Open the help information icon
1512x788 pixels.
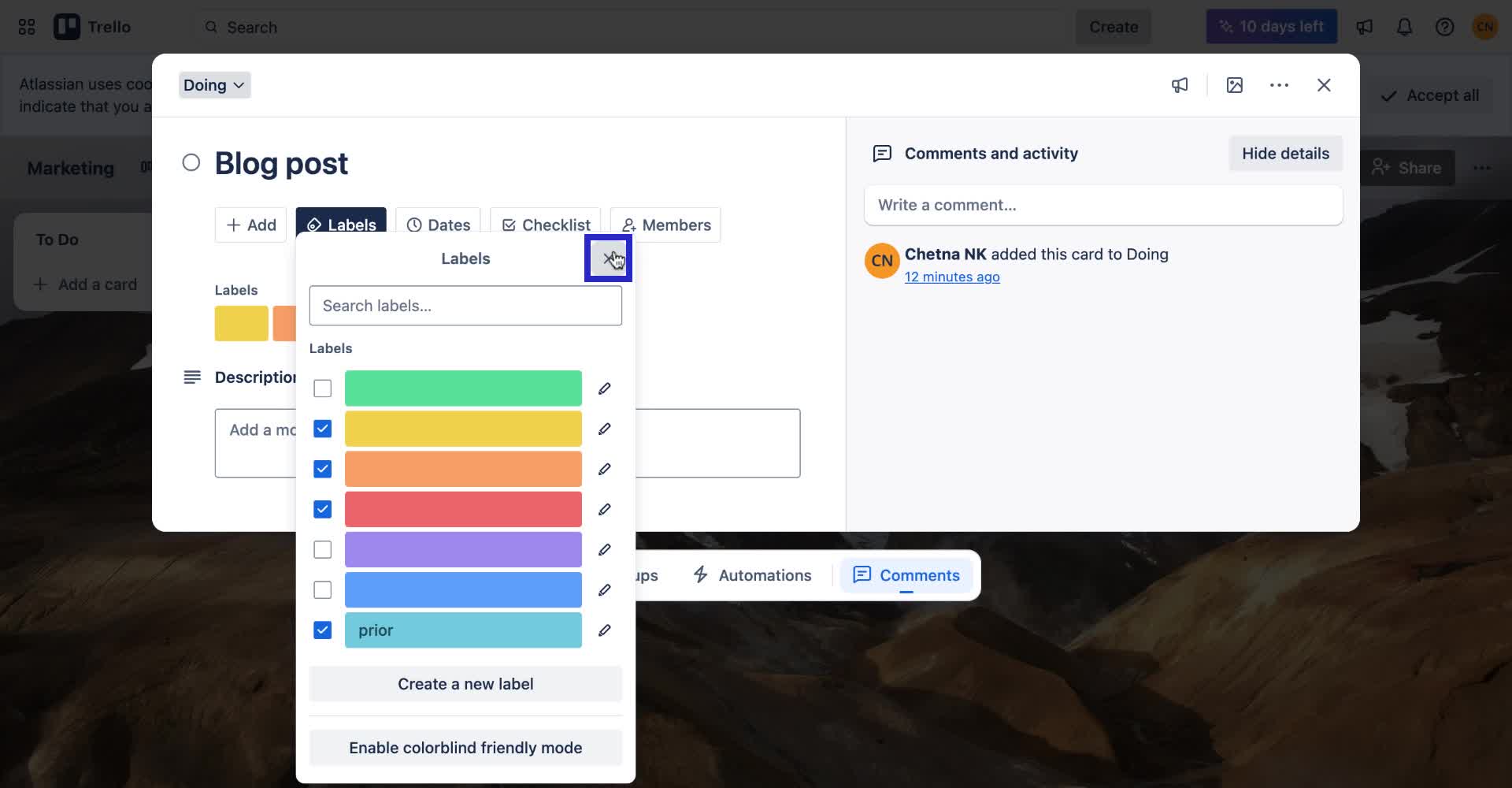(x=1445, y=26)
